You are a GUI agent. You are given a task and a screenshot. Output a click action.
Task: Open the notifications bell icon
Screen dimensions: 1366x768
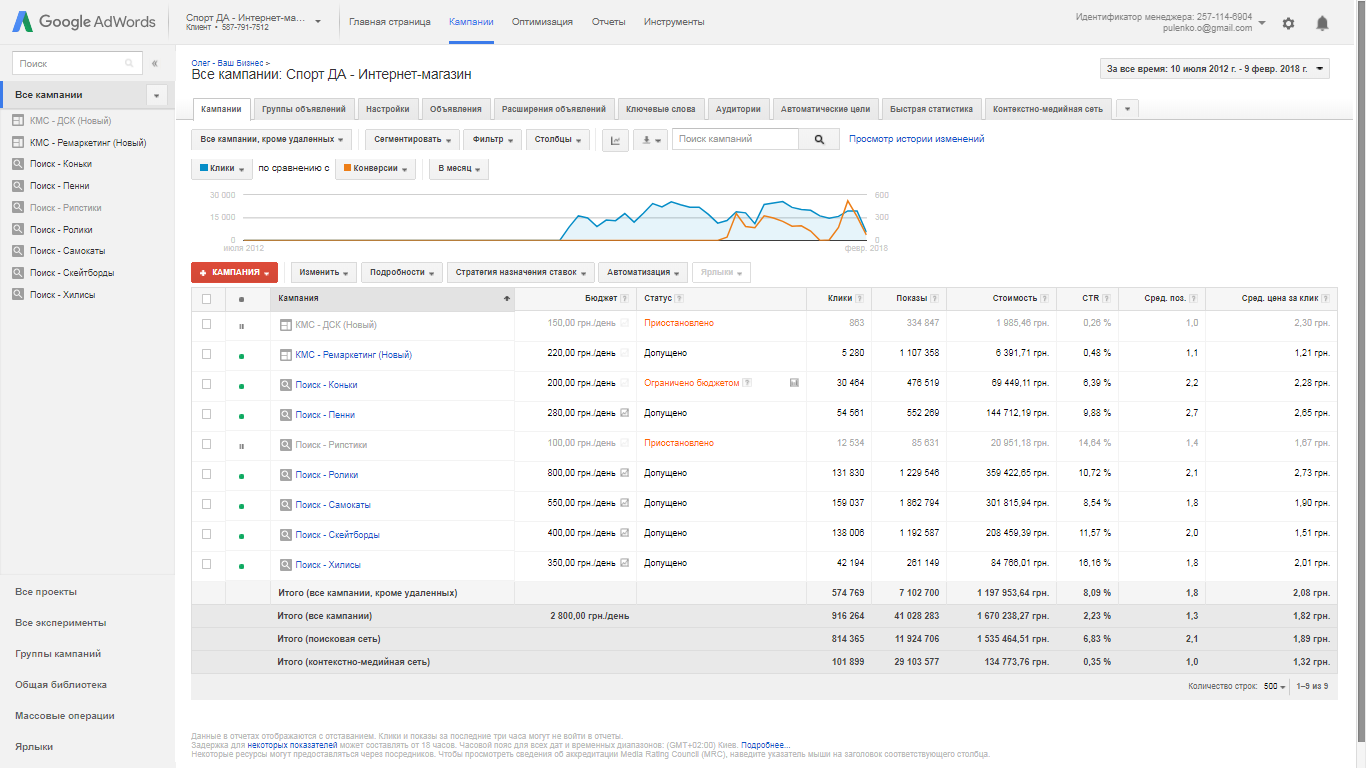[1322, 23]
